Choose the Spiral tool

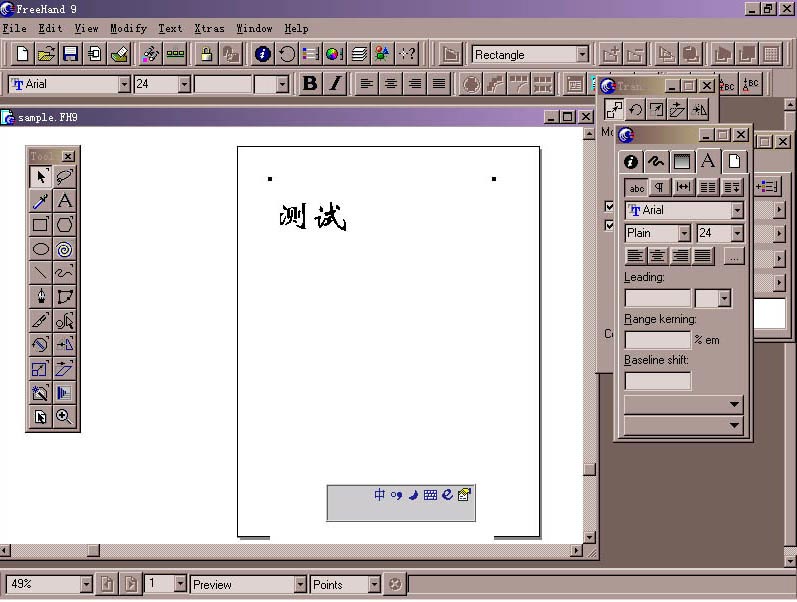click(65, 249)
